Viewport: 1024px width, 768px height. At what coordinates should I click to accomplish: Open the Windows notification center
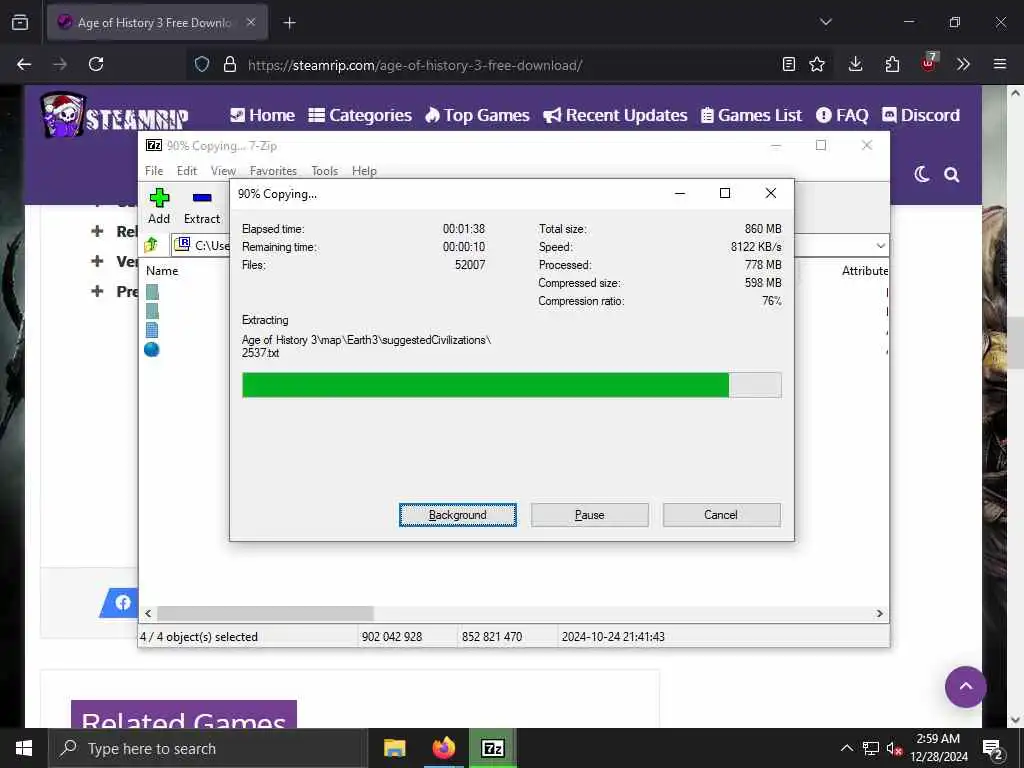(993, 748)
